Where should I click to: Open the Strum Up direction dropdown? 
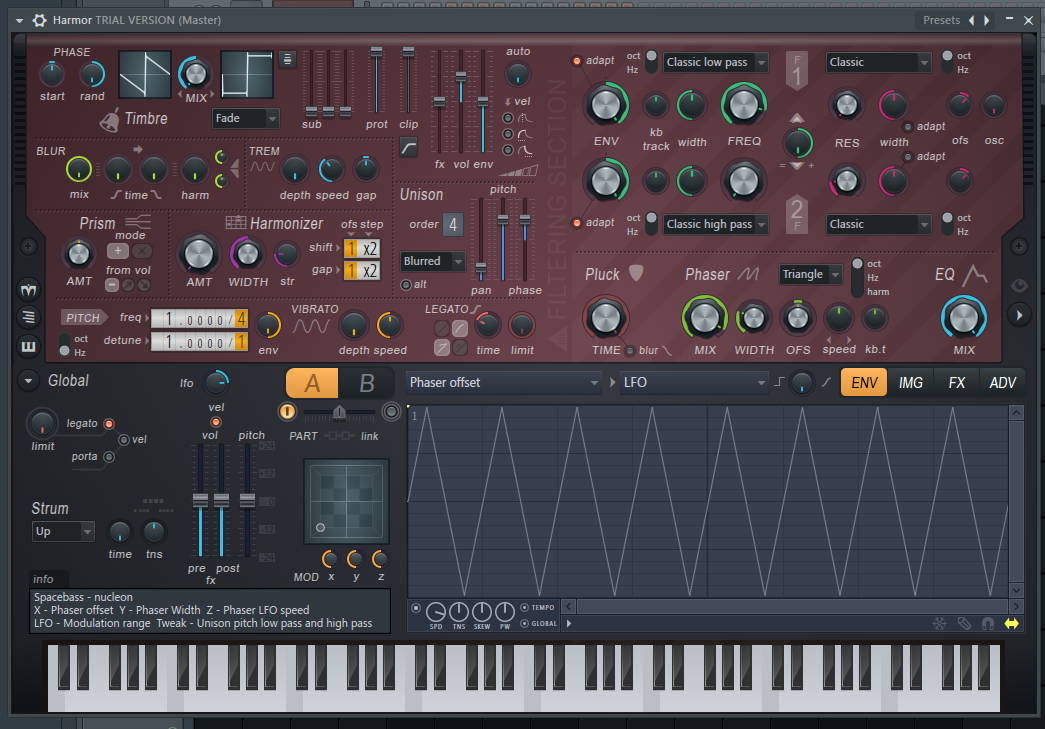point(63,532)
